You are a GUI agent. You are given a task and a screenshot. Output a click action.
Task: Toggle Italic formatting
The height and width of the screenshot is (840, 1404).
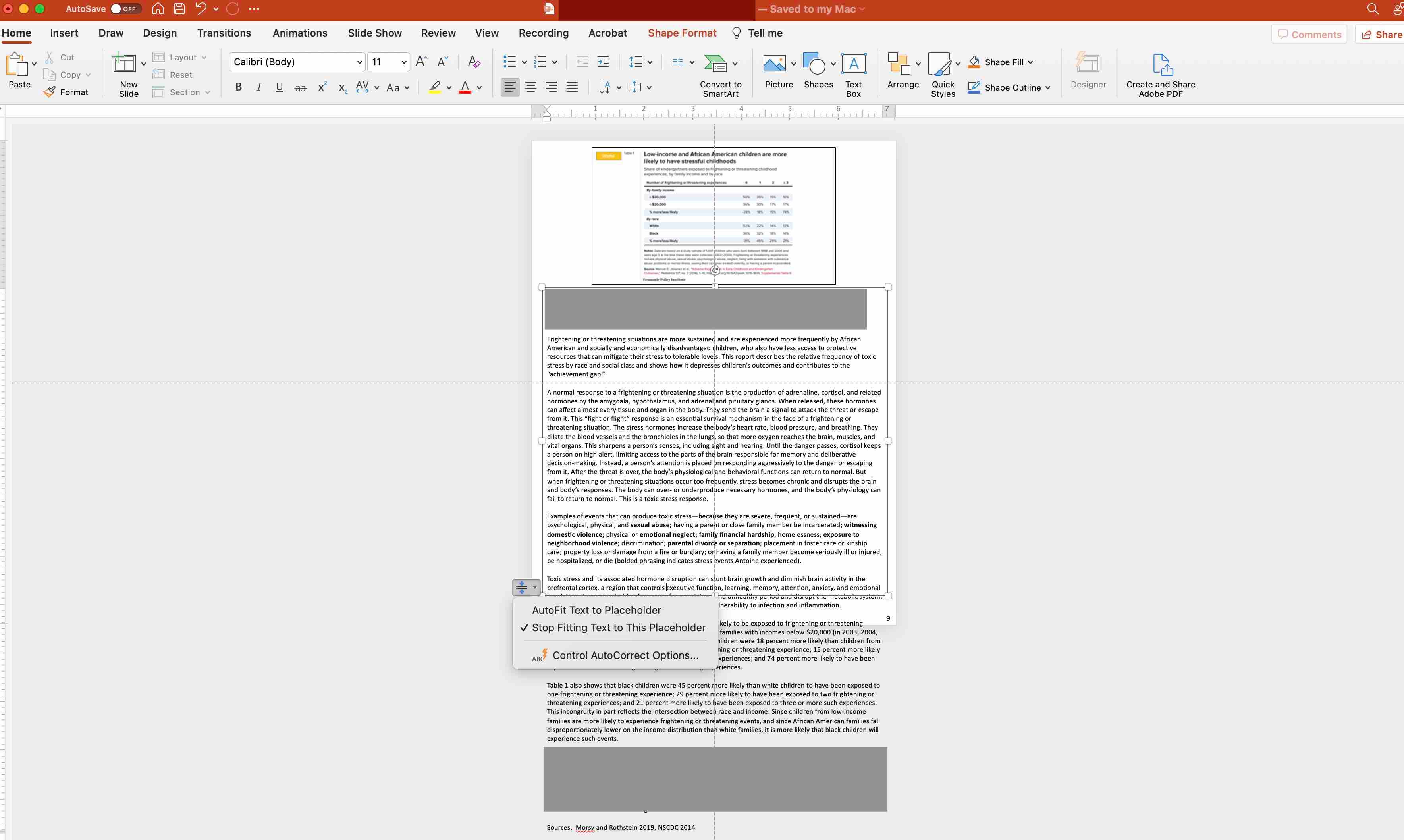(x=259, y=87)
